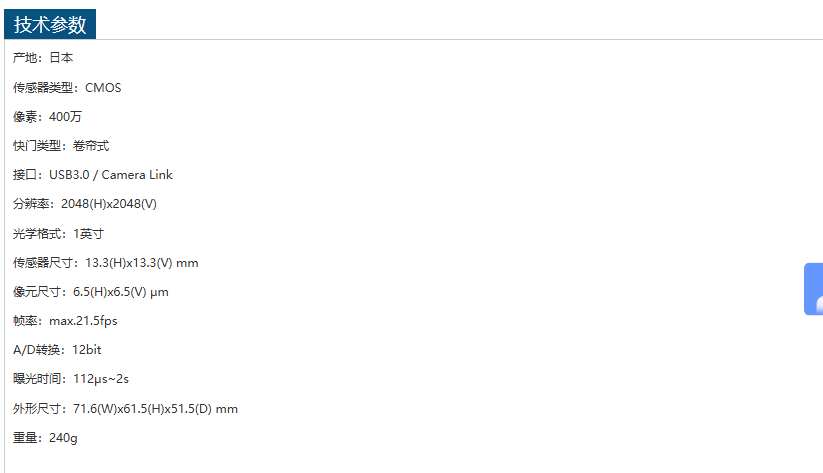Click the 快门类型：卷帘式 specification line
The image size is (823, 473).
coord(61,146)
